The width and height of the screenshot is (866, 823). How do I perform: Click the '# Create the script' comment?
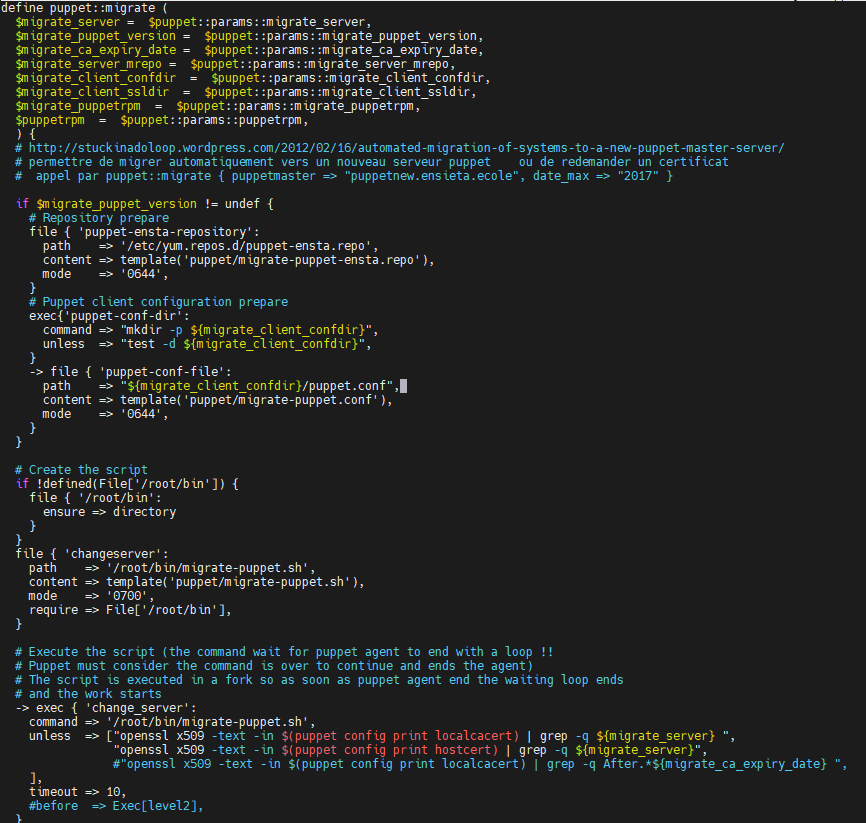click(81, 469)
